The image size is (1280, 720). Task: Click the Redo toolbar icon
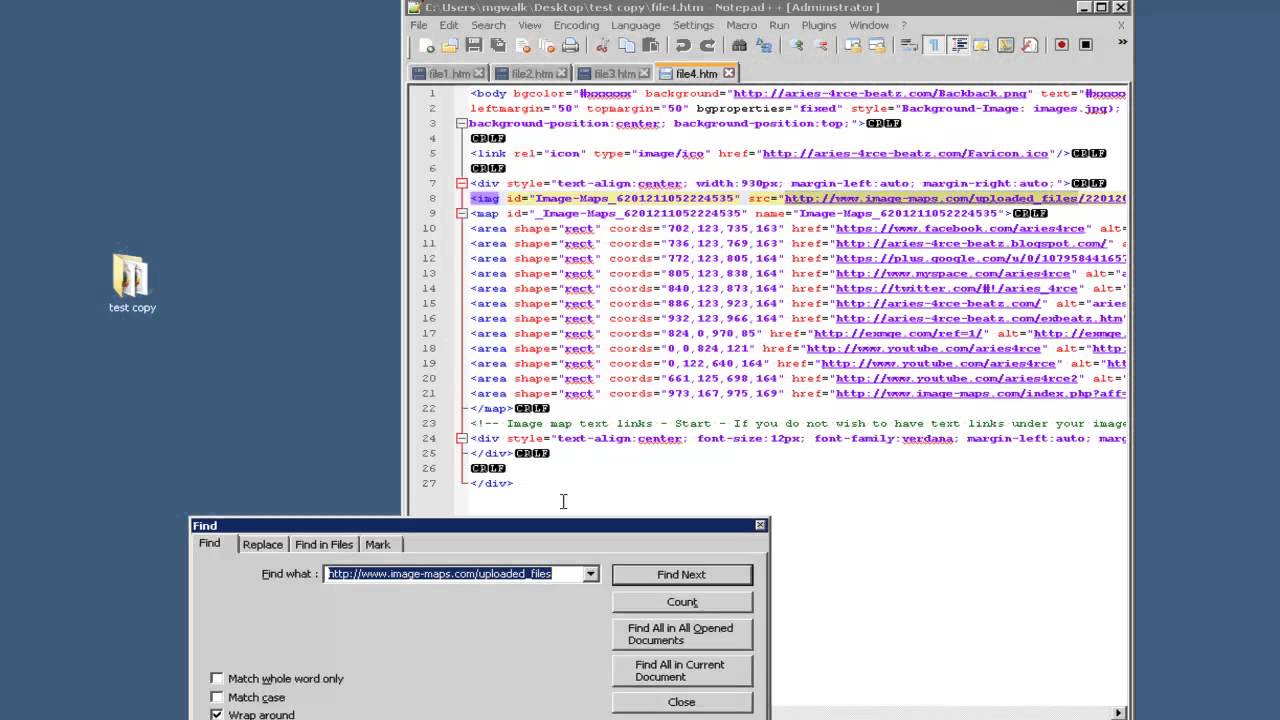coord(707,45)
